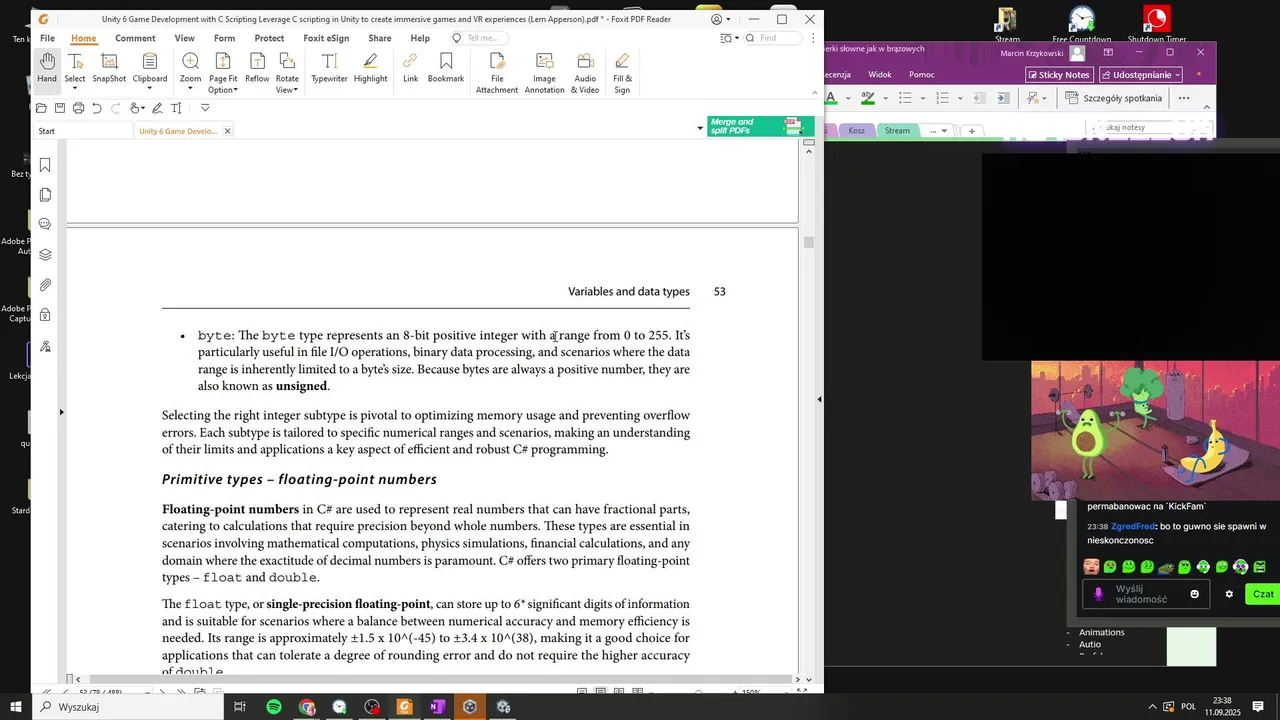The height and width of the screenshot is (720, 1280).
Task: Click the Find input field
Action: click(773, 38)
